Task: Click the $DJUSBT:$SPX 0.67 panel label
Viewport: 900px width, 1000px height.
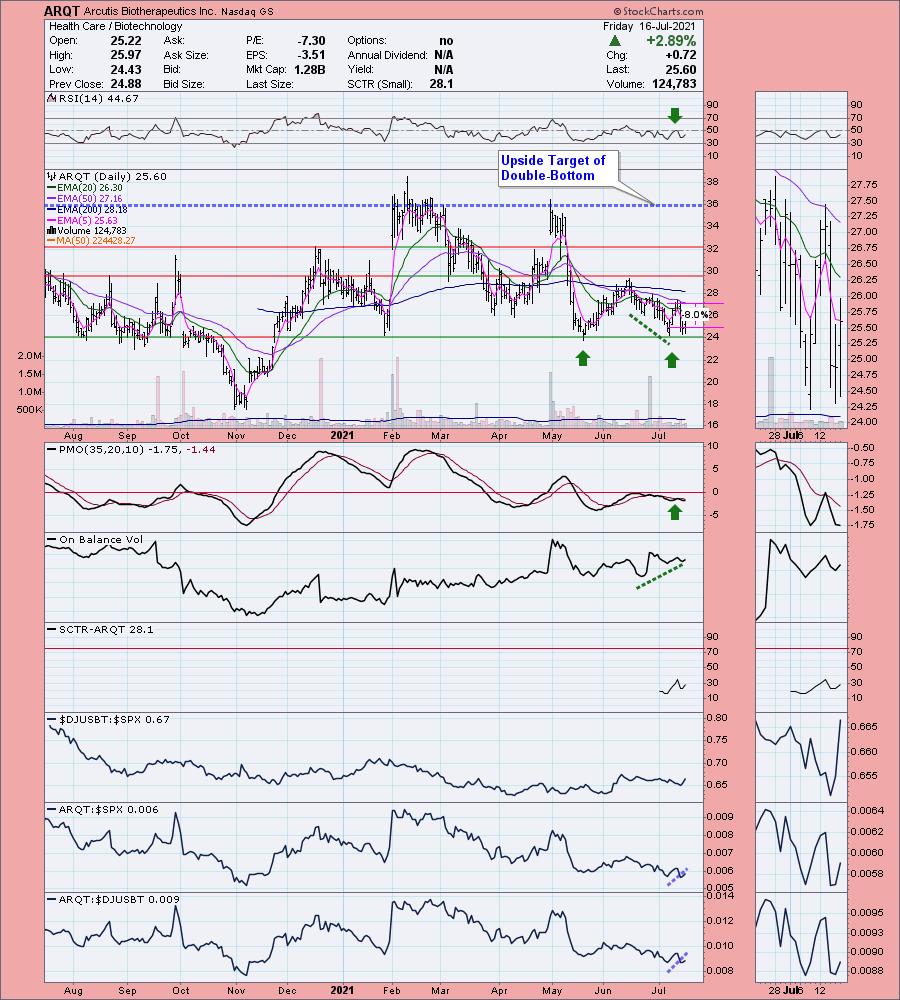Action: click(109, 719)
